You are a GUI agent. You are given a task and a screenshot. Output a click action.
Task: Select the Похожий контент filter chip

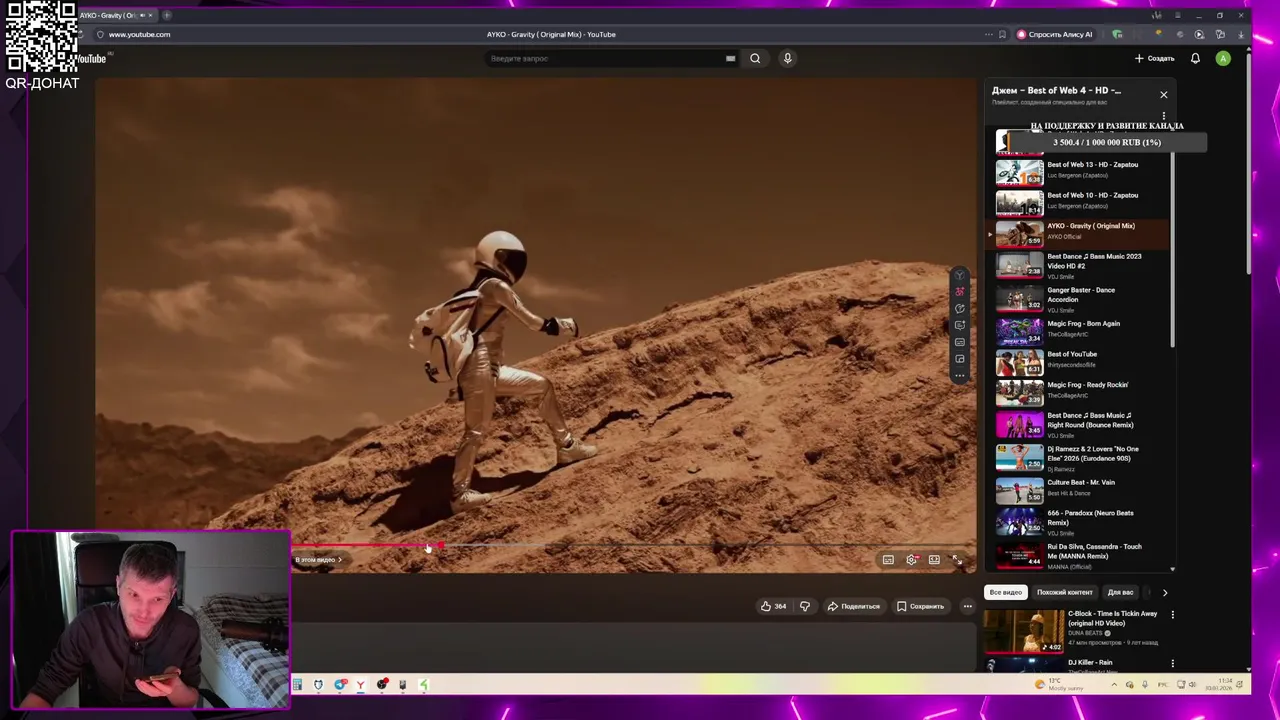tap(1064, 592)
